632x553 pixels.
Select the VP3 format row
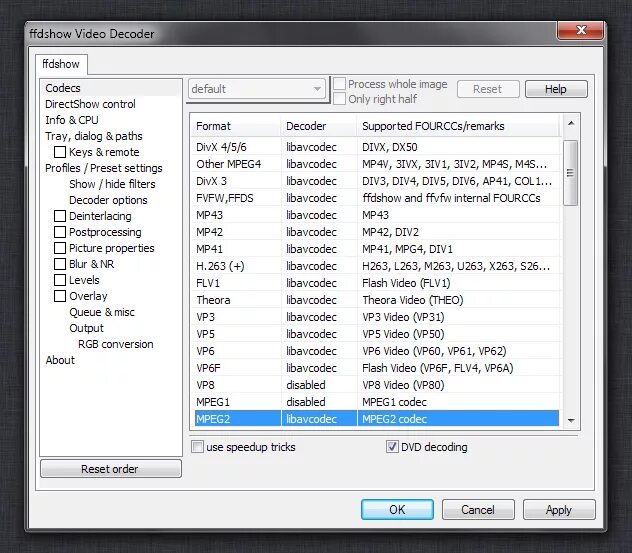tap(376, 317)
